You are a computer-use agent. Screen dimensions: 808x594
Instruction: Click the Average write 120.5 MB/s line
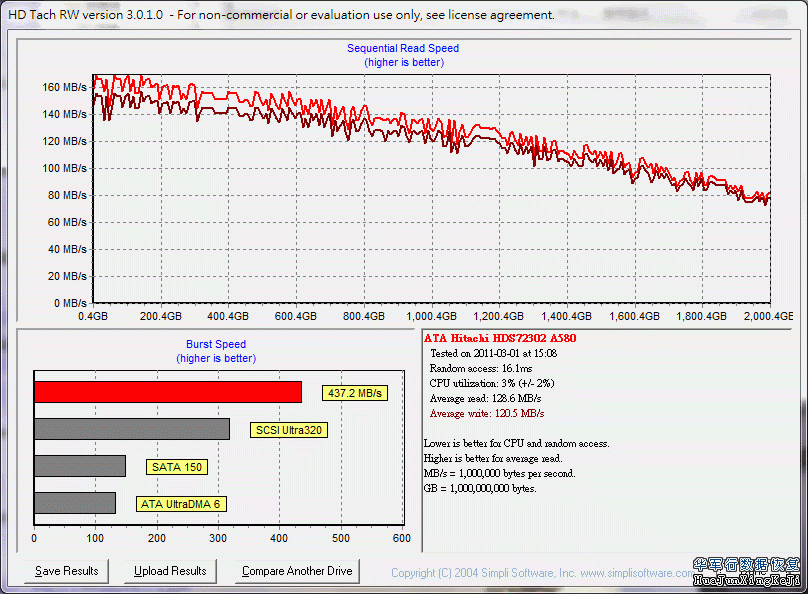486,413
